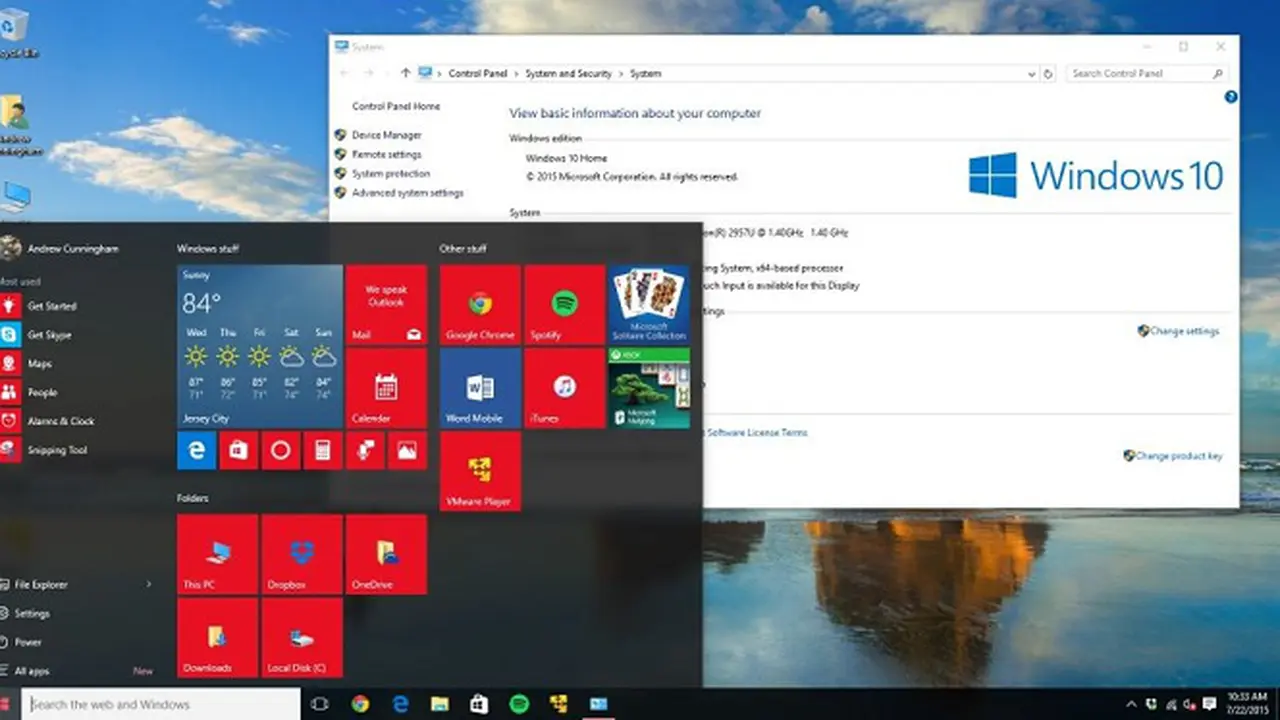The image size is (1280, 720).
Task: Launch the iTunes tile
Action: click(x=565, y=388)
